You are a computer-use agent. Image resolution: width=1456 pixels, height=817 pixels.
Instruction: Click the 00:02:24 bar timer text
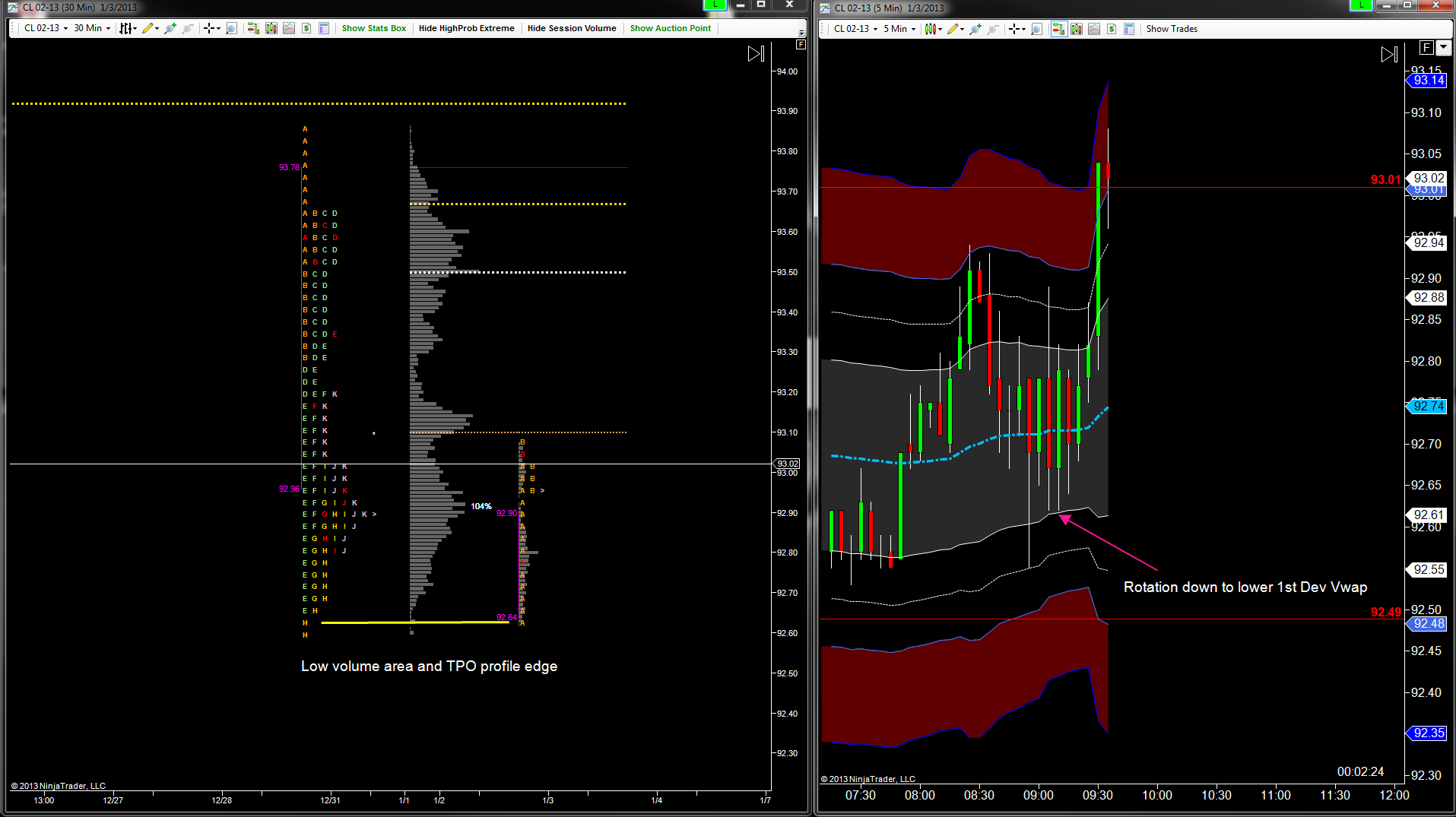coord(1360,772)
